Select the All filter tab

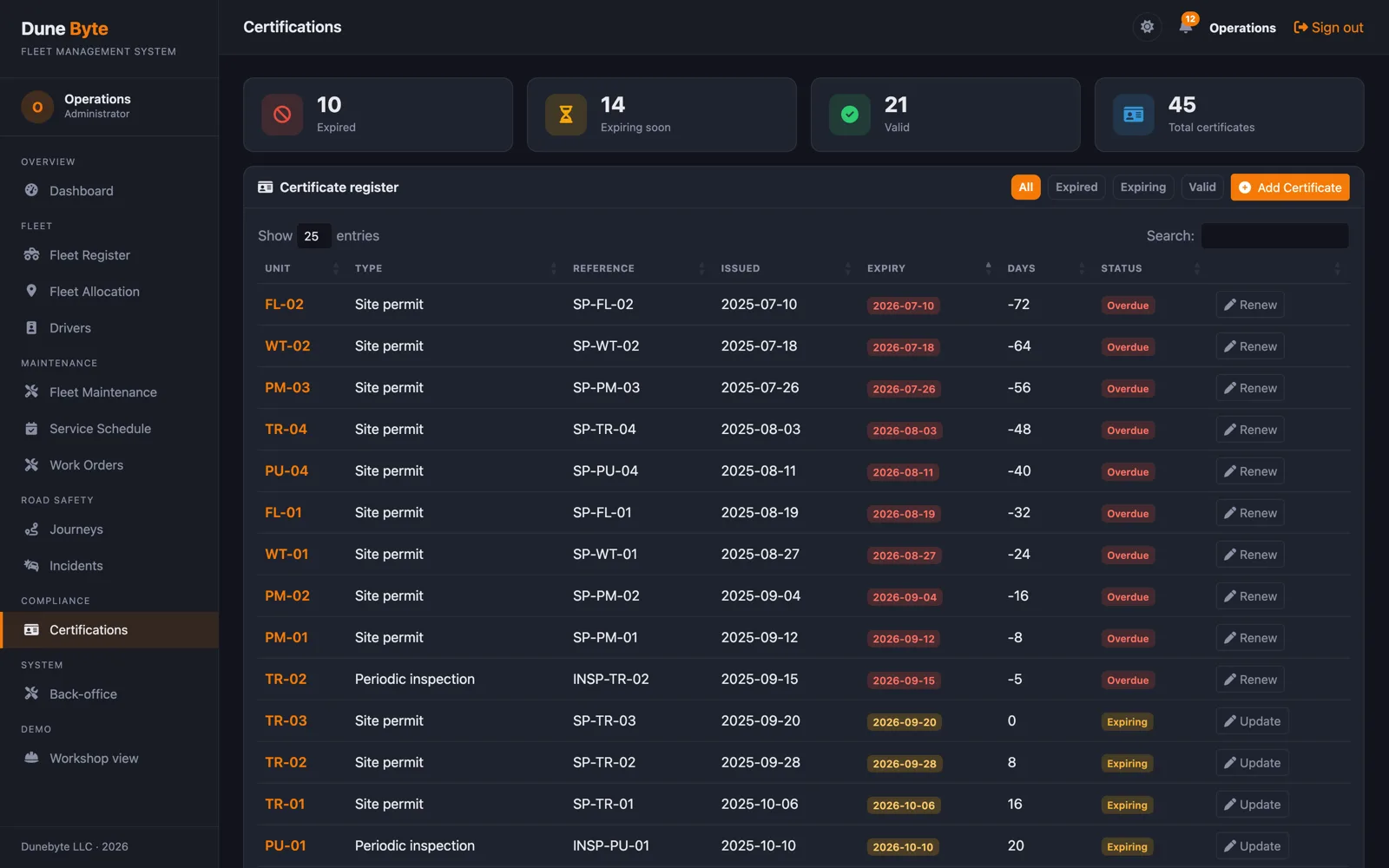tap(1025, 187)
